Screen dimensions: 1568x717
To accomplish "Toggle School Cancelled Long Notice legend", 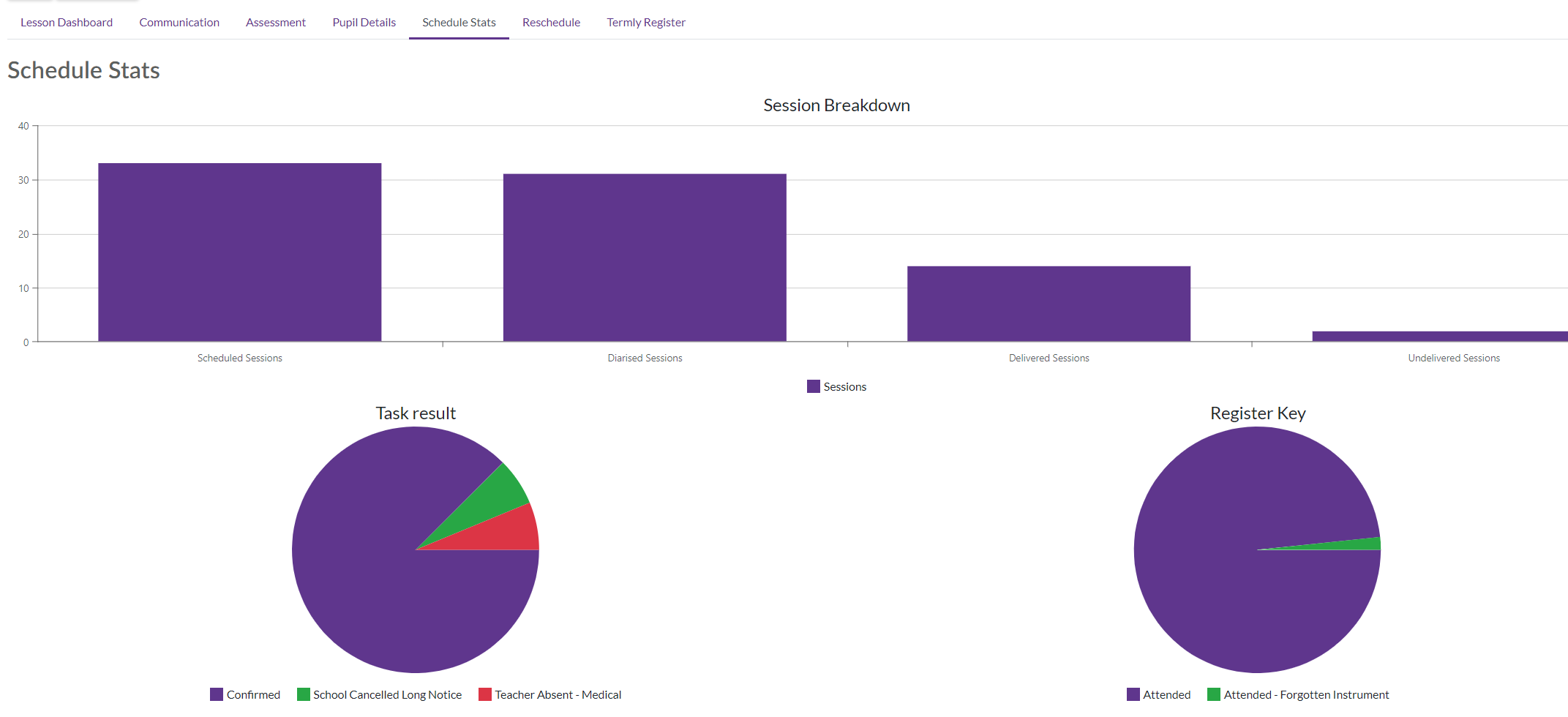I will click(x=379, y=694).
